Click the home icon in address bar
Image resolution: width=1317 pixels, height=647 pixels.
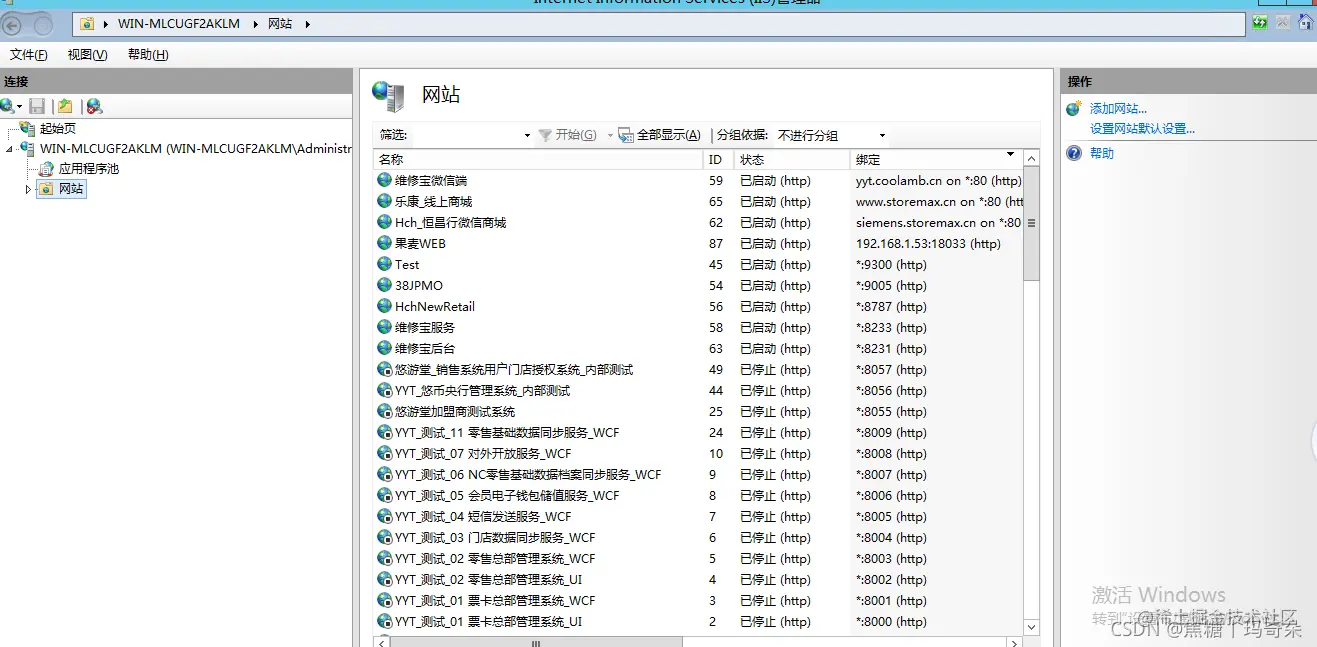[1304, 22]
